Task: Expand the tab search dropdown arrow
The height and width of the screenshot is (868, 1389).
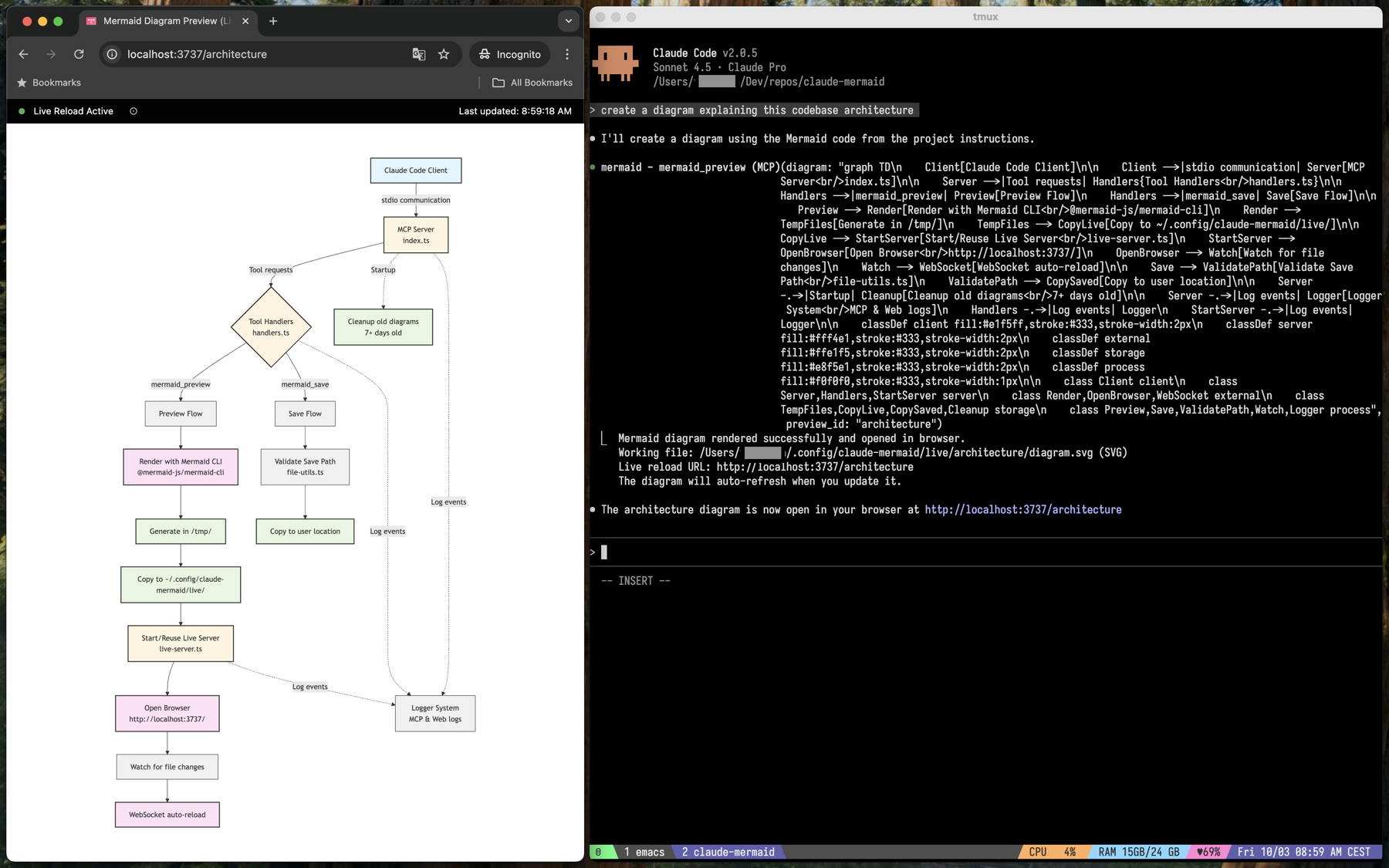Action: pos(569,21)
